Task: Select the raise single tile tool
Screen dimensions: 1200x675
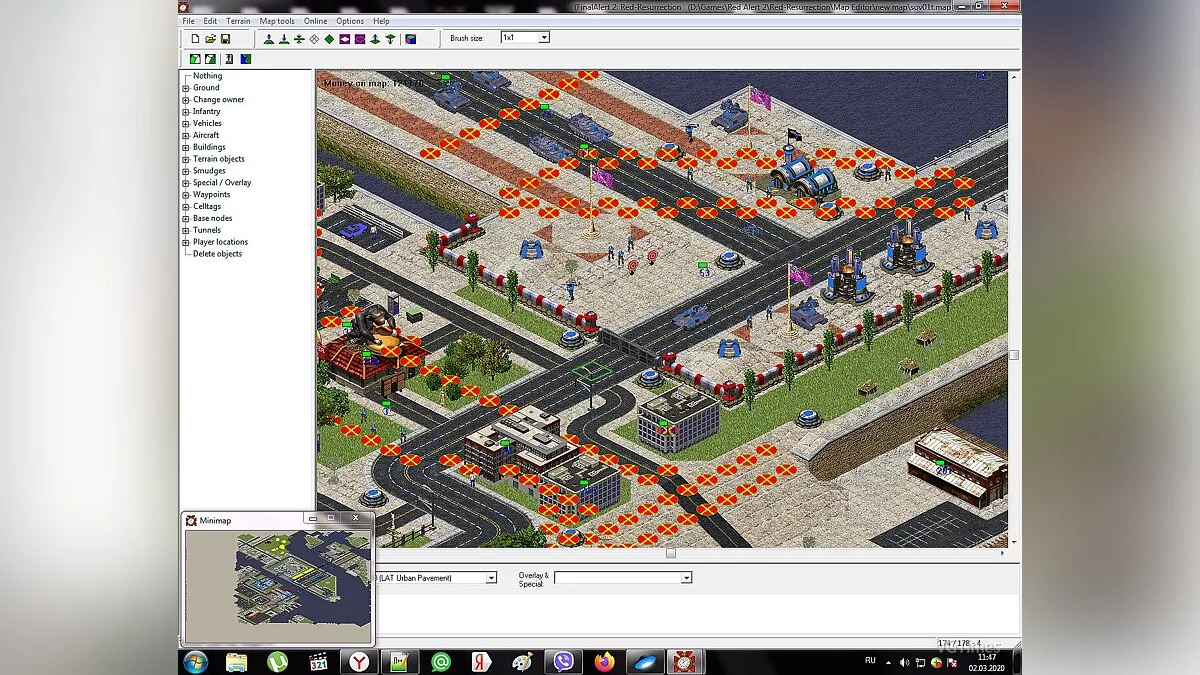Action: click(x=375, y=39)
